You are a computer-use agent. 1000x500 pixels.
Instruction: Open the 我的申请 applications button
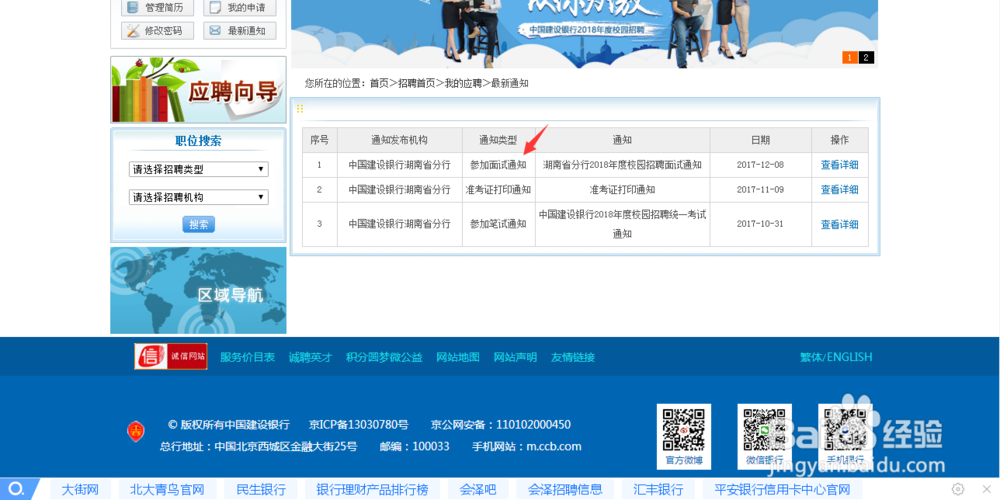click(x=240, y=8)
